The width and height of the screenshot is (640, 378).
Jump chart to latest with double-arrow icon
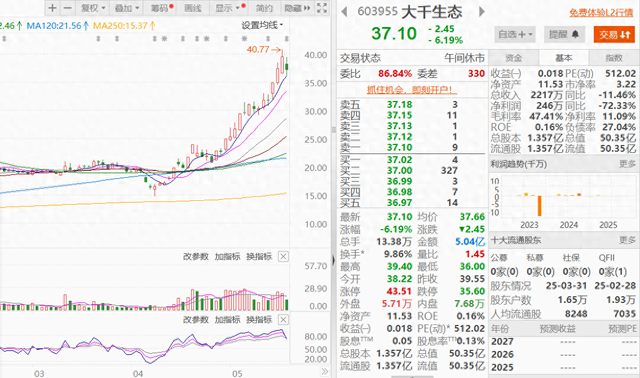tap(324, 371)
